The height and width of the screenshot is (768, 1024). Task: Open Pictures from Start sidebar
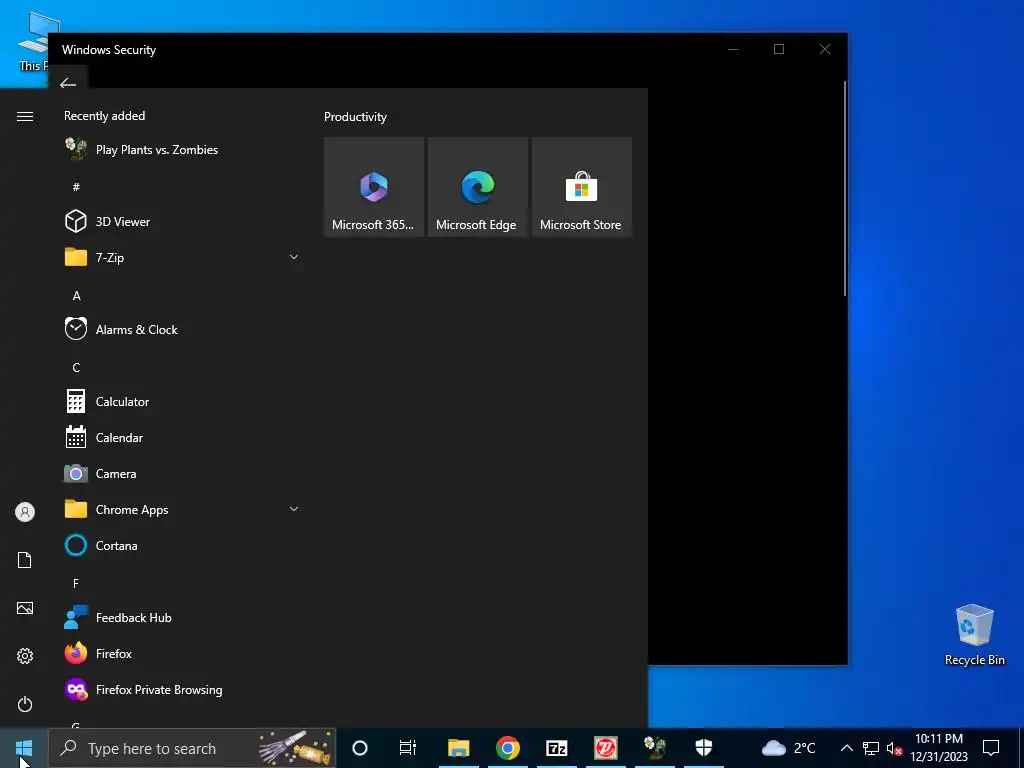point(25,608)
